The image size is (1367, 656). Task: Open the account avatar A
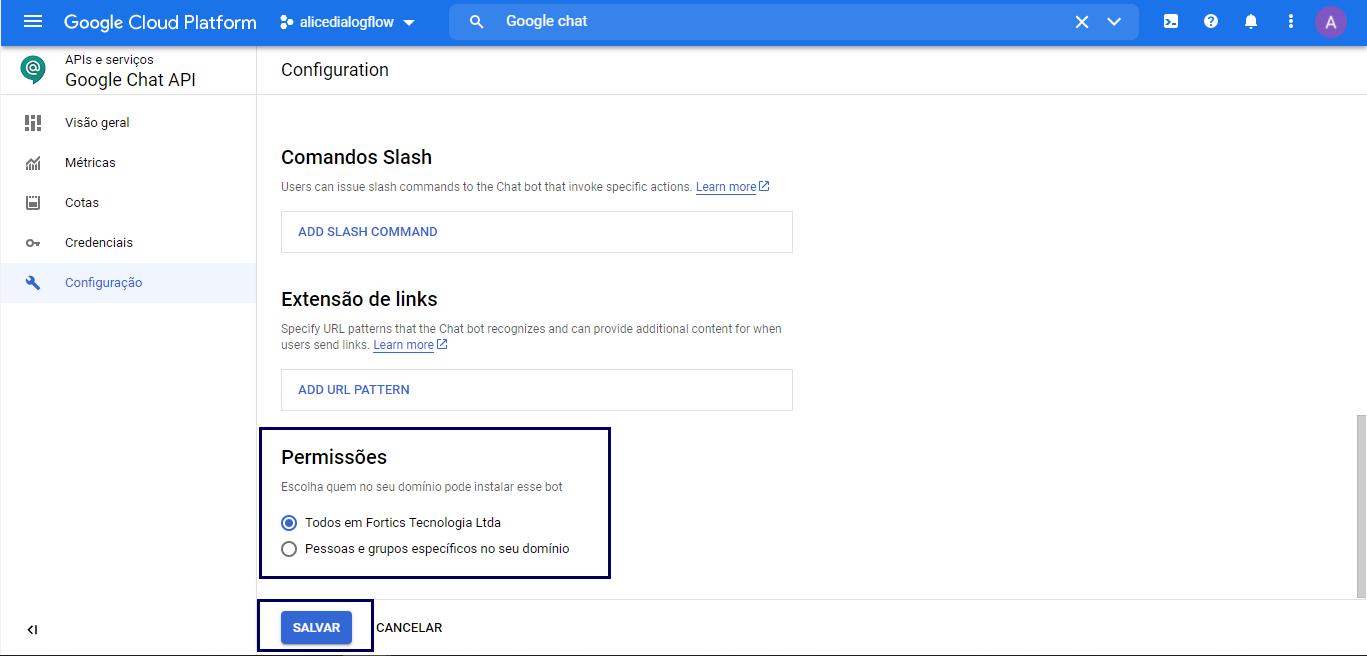(1331, 21)
